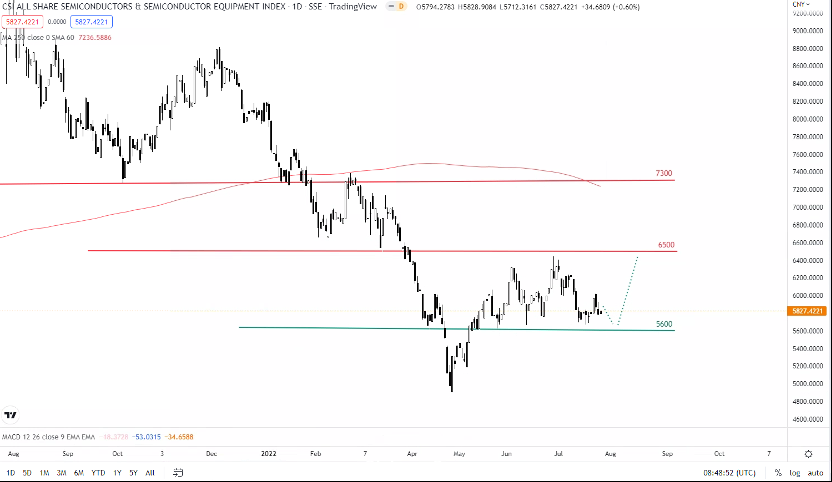Select the 6M time range
The width and height of the screenshot is (832, 482).
point(79,472)
